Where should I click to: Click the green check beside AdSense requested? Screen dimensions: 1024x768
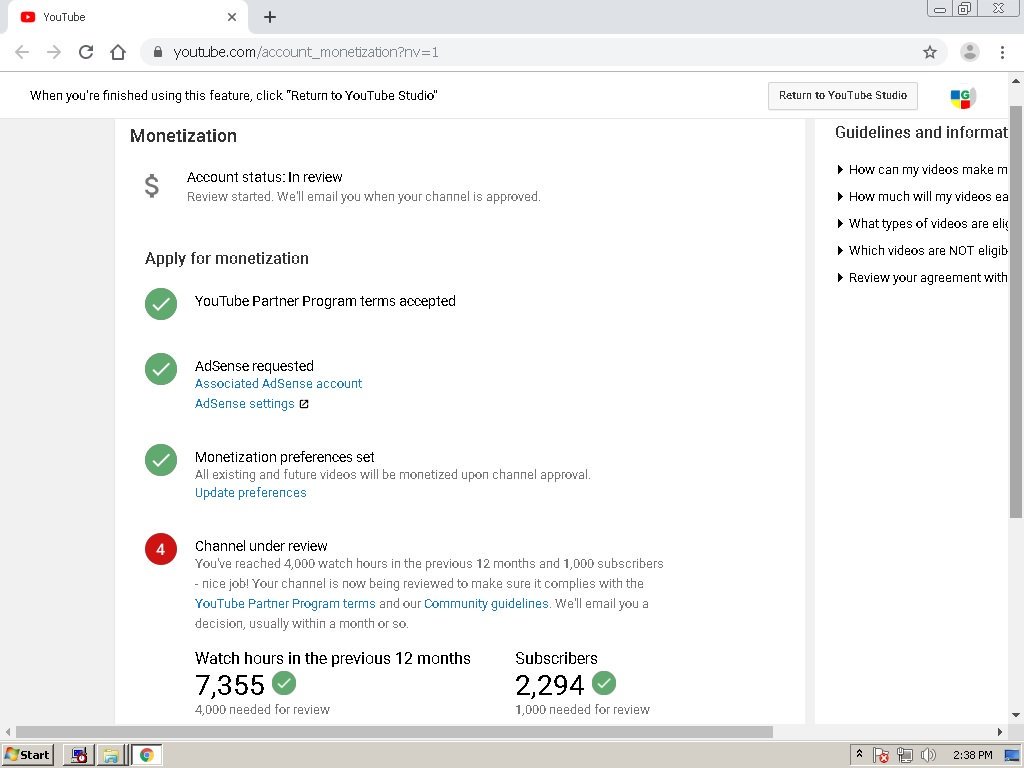[161, 369]
